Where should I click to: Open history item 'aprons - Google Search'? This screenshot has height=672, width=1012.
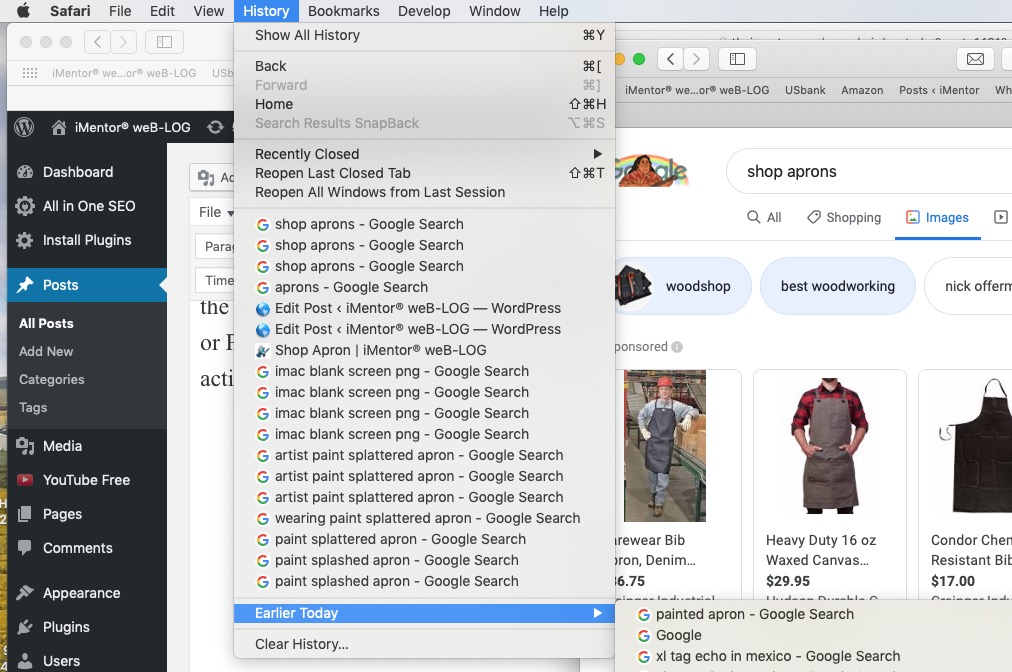point(424,287)
